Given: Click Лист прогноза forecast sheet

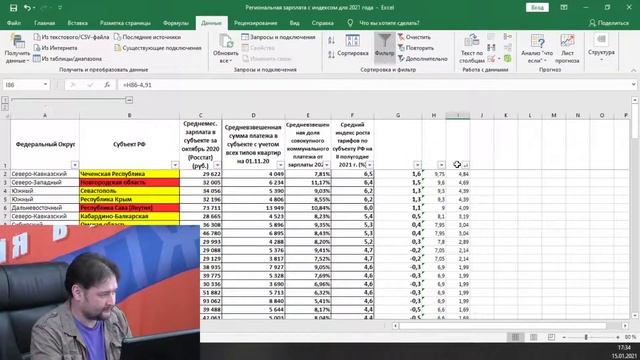Looking at the screenshot, I should point(567,49).
